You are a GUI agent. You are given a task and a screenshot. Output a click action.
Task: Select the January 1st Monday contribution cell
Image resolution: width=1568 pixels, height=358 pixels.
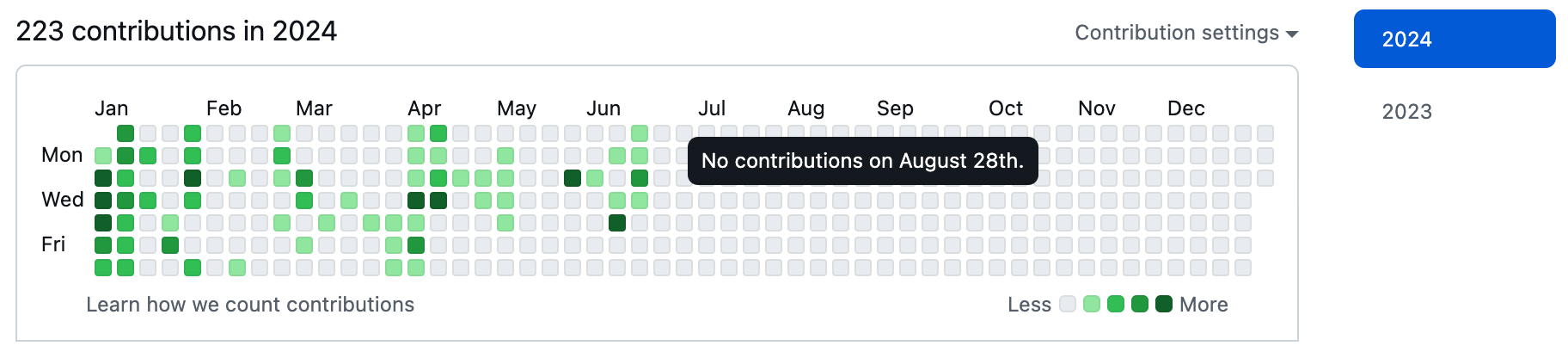[x=103, y=156]
